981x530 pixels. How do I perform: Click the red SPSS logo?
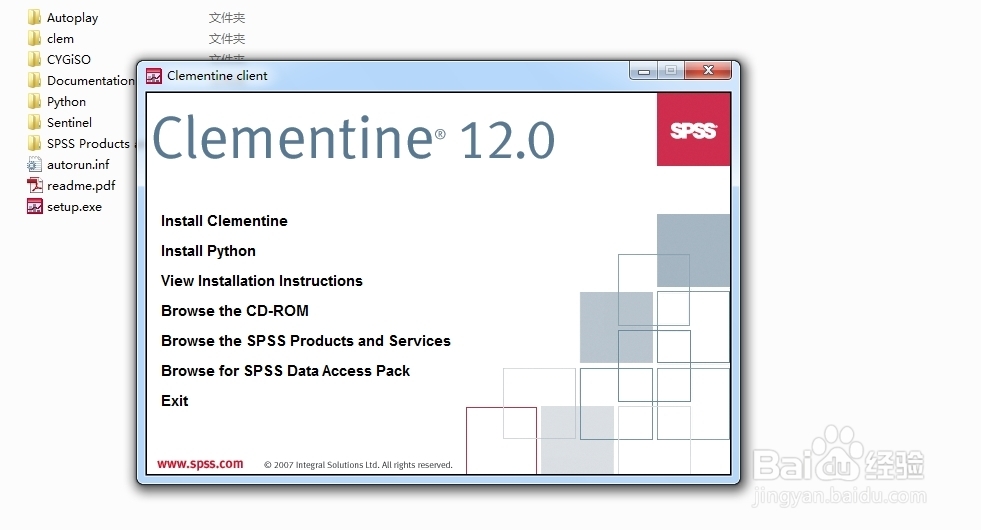[x=693, y=130]
